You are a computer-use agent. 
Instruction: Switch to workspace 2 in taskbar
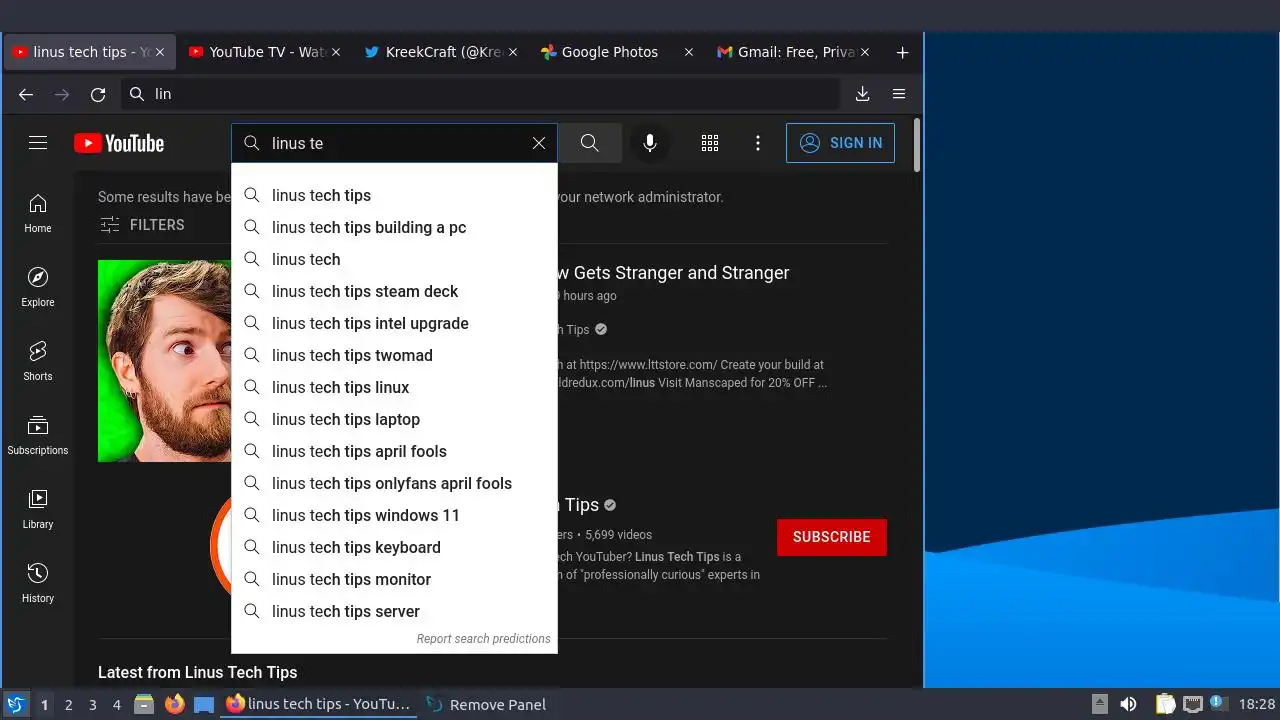tap(68, 705)
